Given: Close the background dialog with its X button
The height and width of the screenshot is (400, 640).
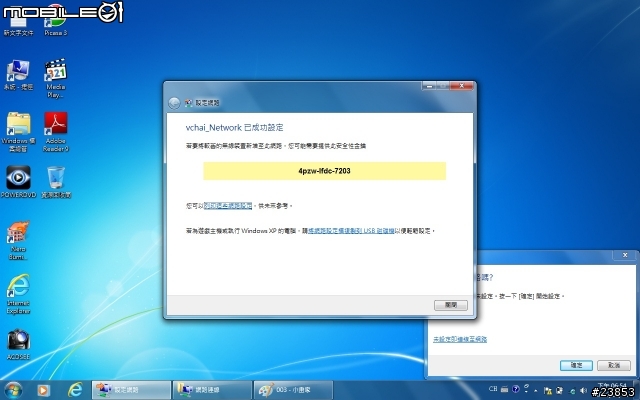Looking at the screenshot, I should pos(625,255).
